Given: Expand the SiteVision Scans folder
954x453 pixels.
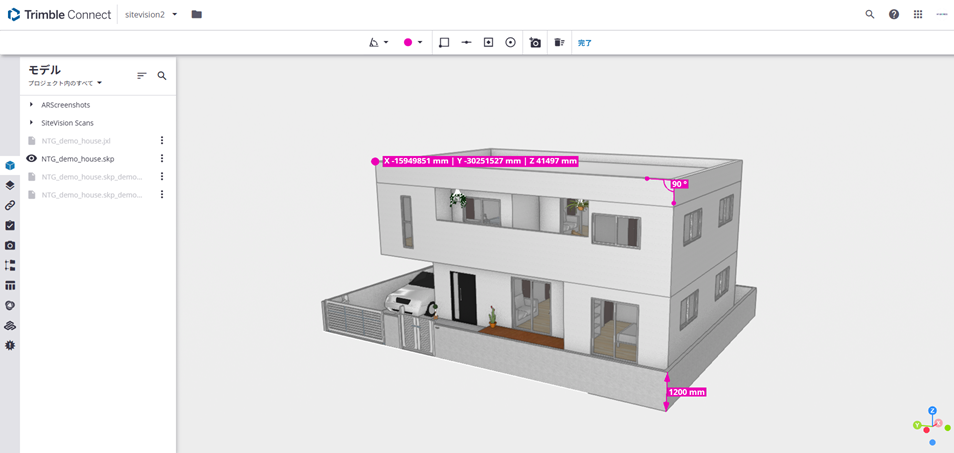Looking at the screenshot, I should pos(32,122).
